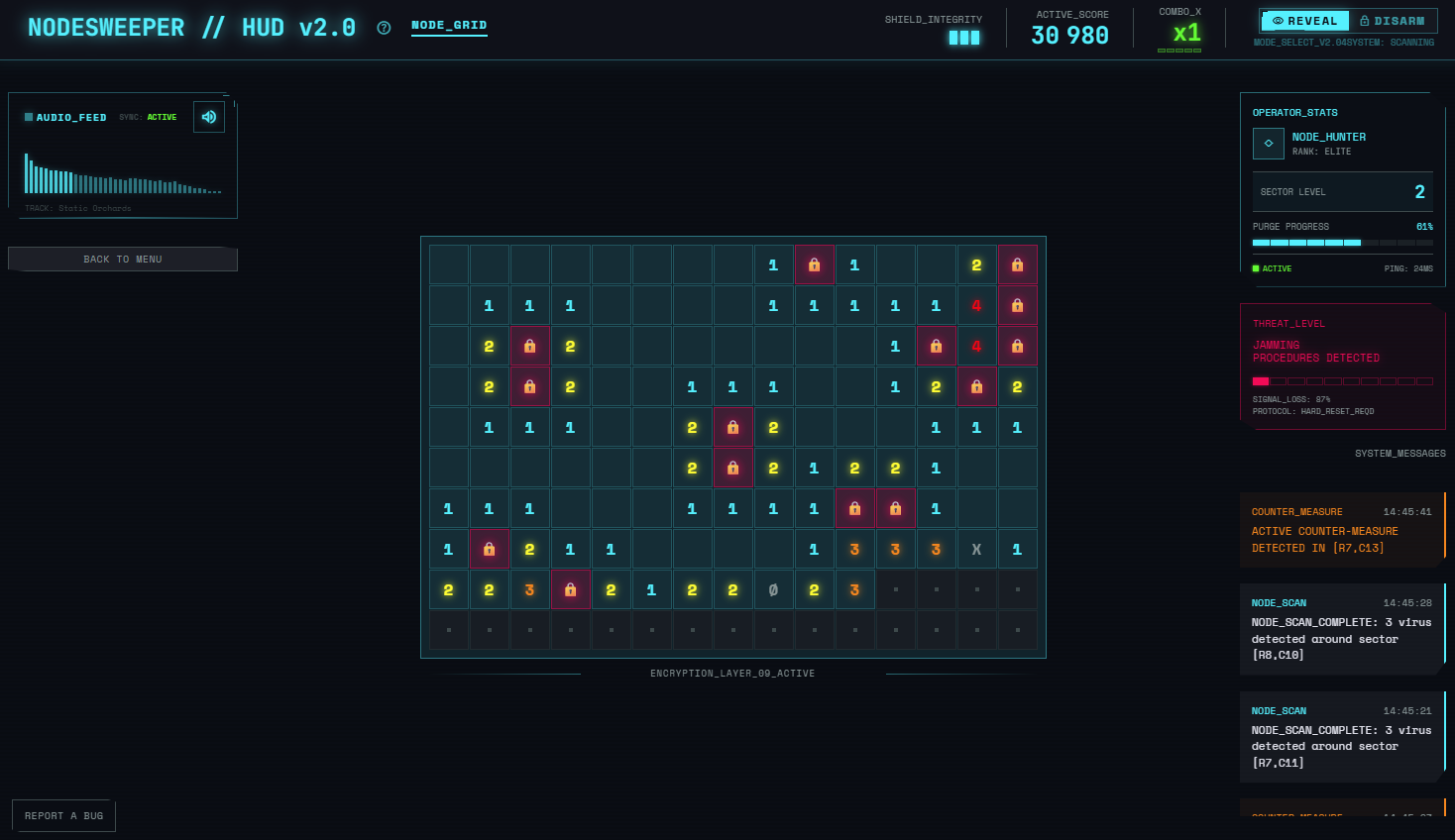Click the JAMMING PROCEDURES DETECTED warning

pos(1315,352)
